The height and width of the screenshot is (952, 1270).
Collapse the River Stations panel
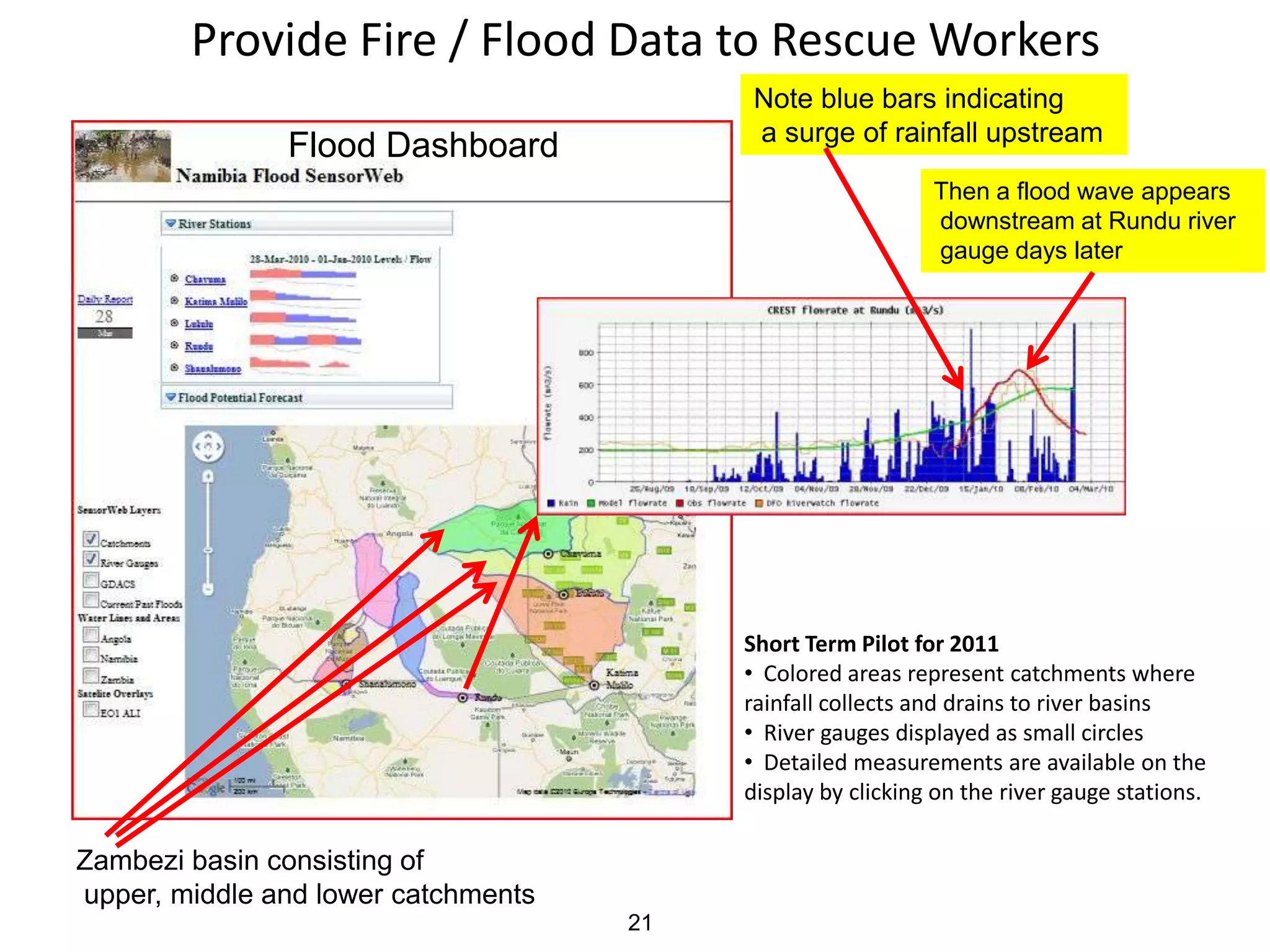171,224
